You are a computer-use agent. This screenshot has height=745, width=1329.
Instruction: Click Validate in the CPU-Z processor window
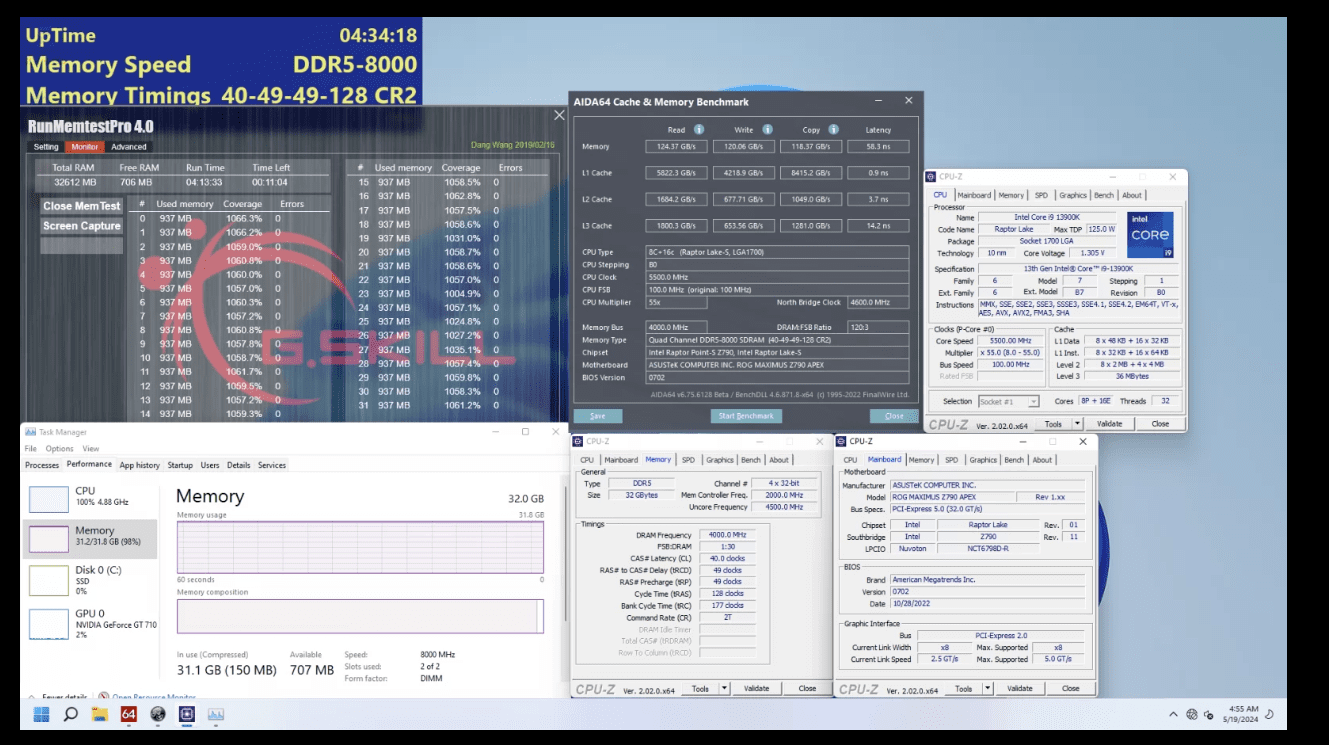coord(1110,424)
